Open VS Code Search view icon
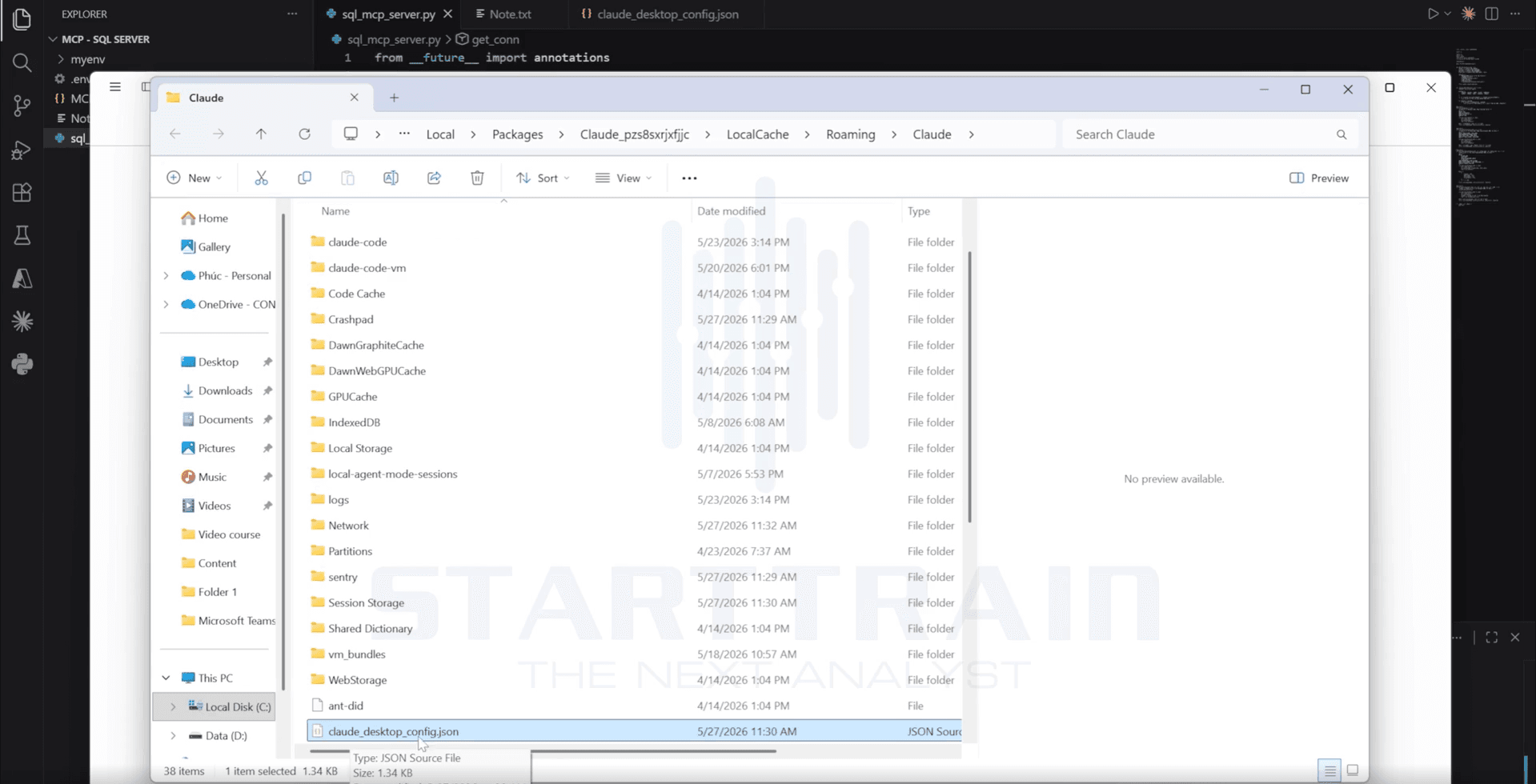The width and height of the screenshot is (1536, 784). [x=22, y=62]
